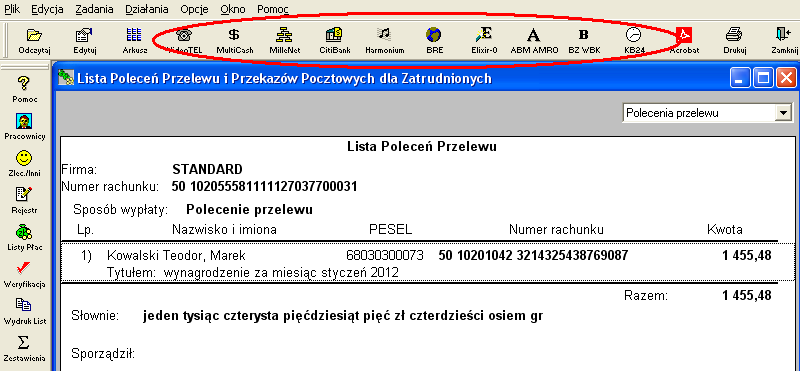Expand the Polecenia przelewu dropdown

click(782, 113)
